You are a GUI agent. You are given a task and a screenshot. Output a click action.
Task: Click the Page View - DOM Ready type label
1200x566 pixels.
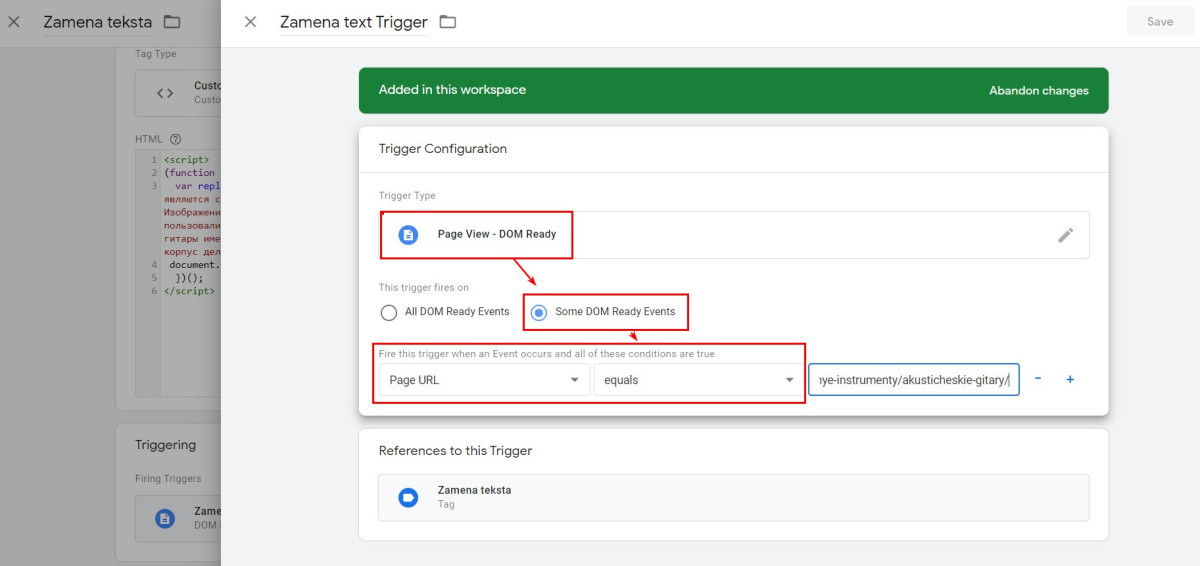[x=497, y=234]
